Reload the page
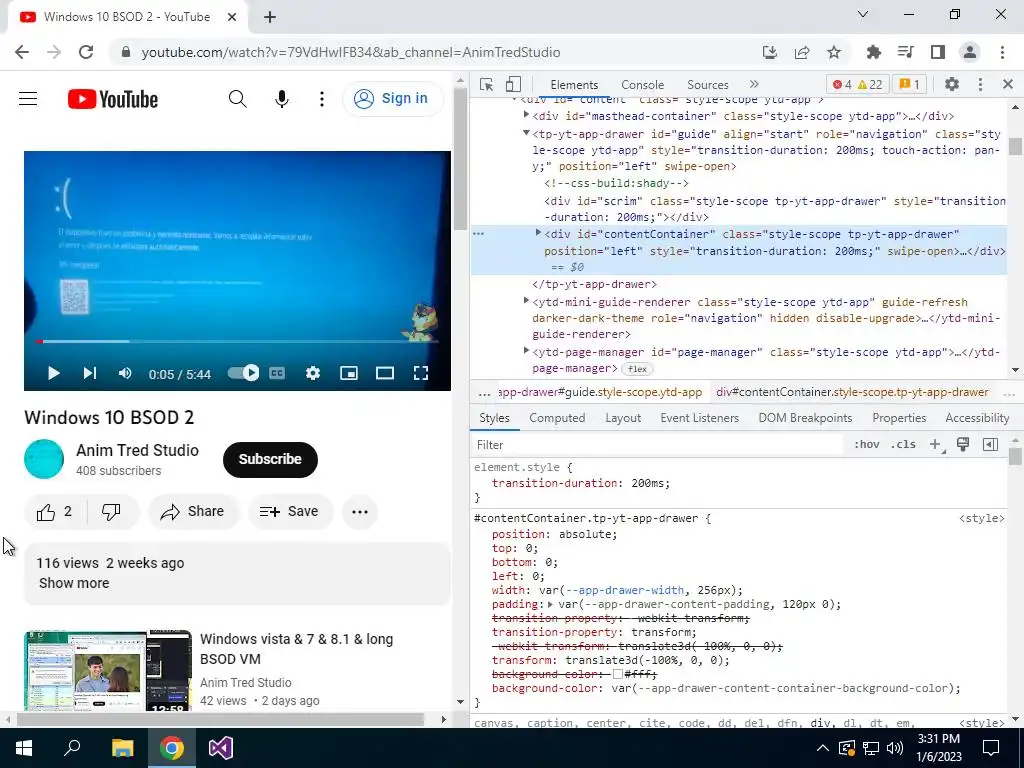1024x768 pixels. click(86, 52)
